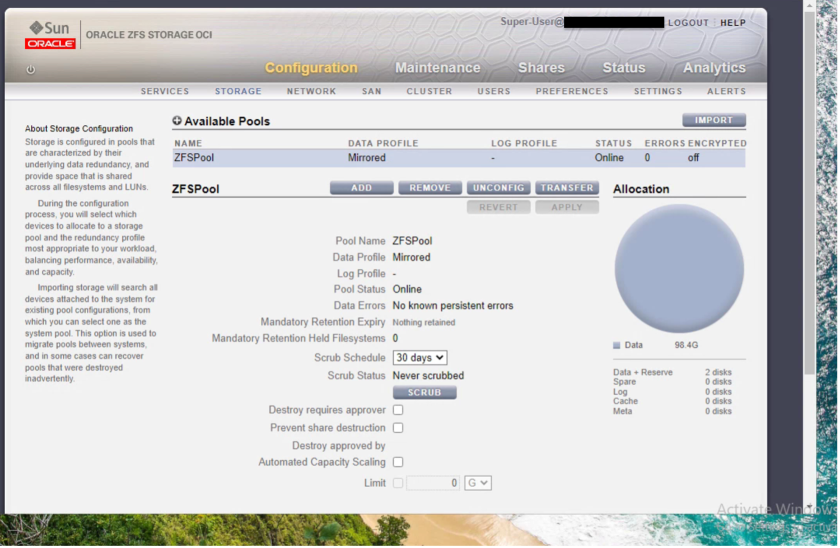Click the Super-User account label
Image resolution: width=840 pixels, height=548 pixels.
click(x=531, y=22)
